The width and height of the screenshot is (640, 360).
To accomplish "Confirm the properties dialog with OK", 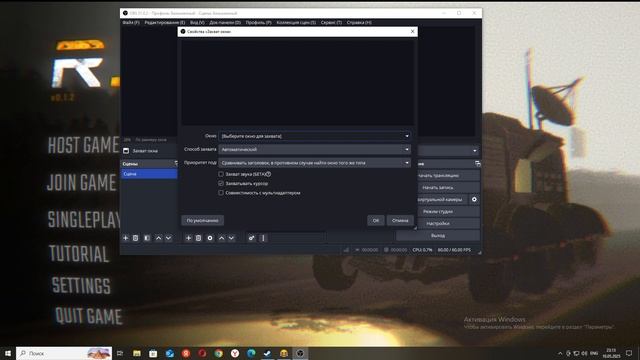I will pos(376,220).
